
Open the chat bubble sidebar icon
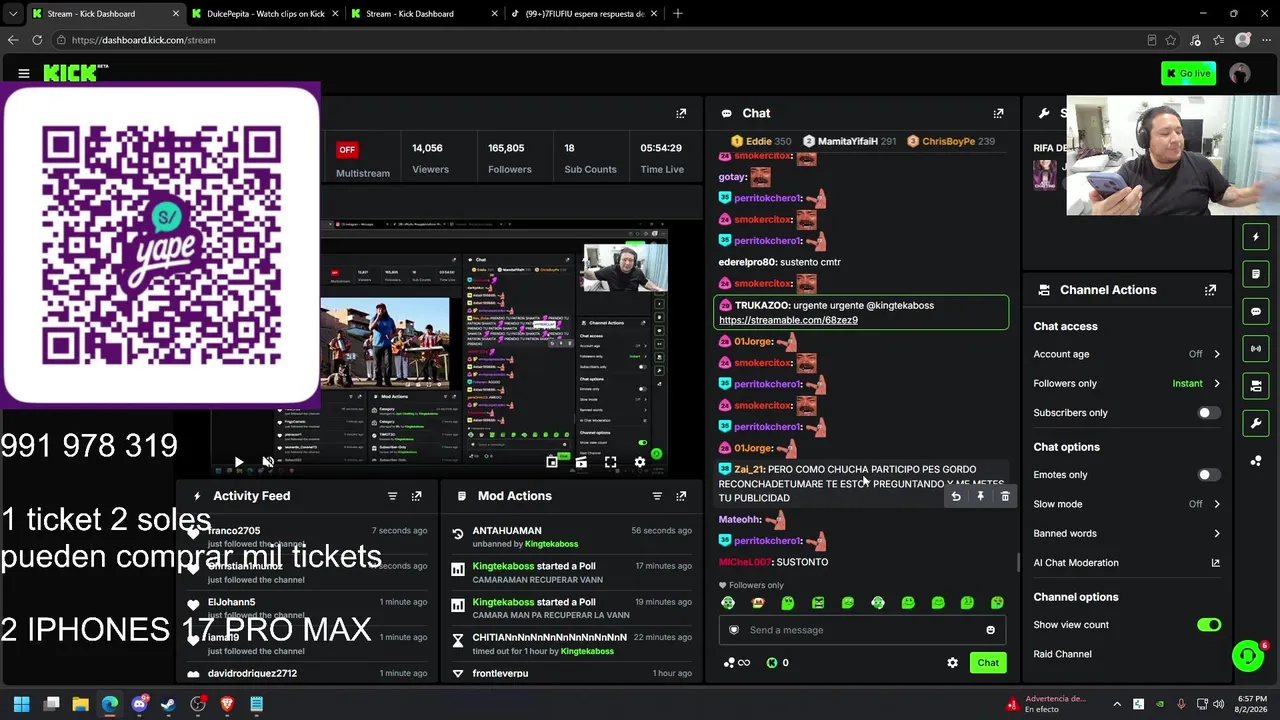[x=1256, y=311]
